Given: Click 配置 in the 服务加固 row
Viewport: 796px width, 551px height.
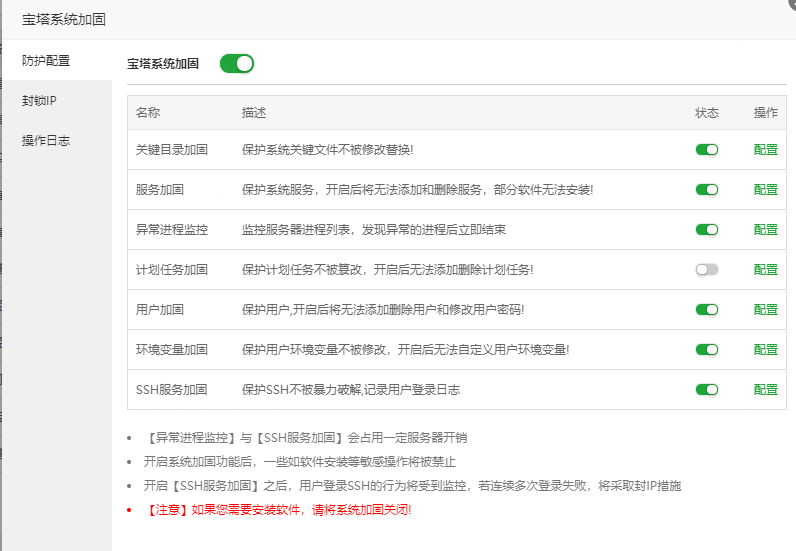Looking at the screenshot, I should coord(766,190).
